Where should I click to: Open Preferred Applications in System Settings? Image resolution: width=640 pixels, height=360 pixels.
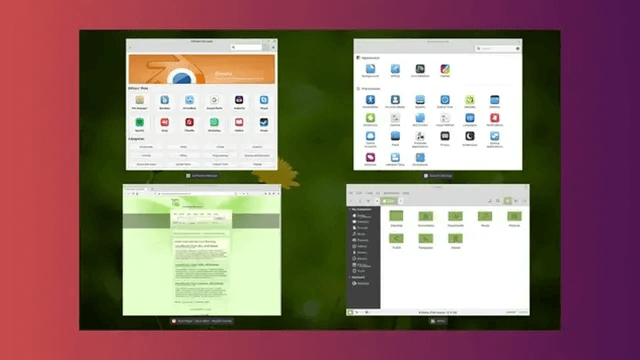(420, 139)
